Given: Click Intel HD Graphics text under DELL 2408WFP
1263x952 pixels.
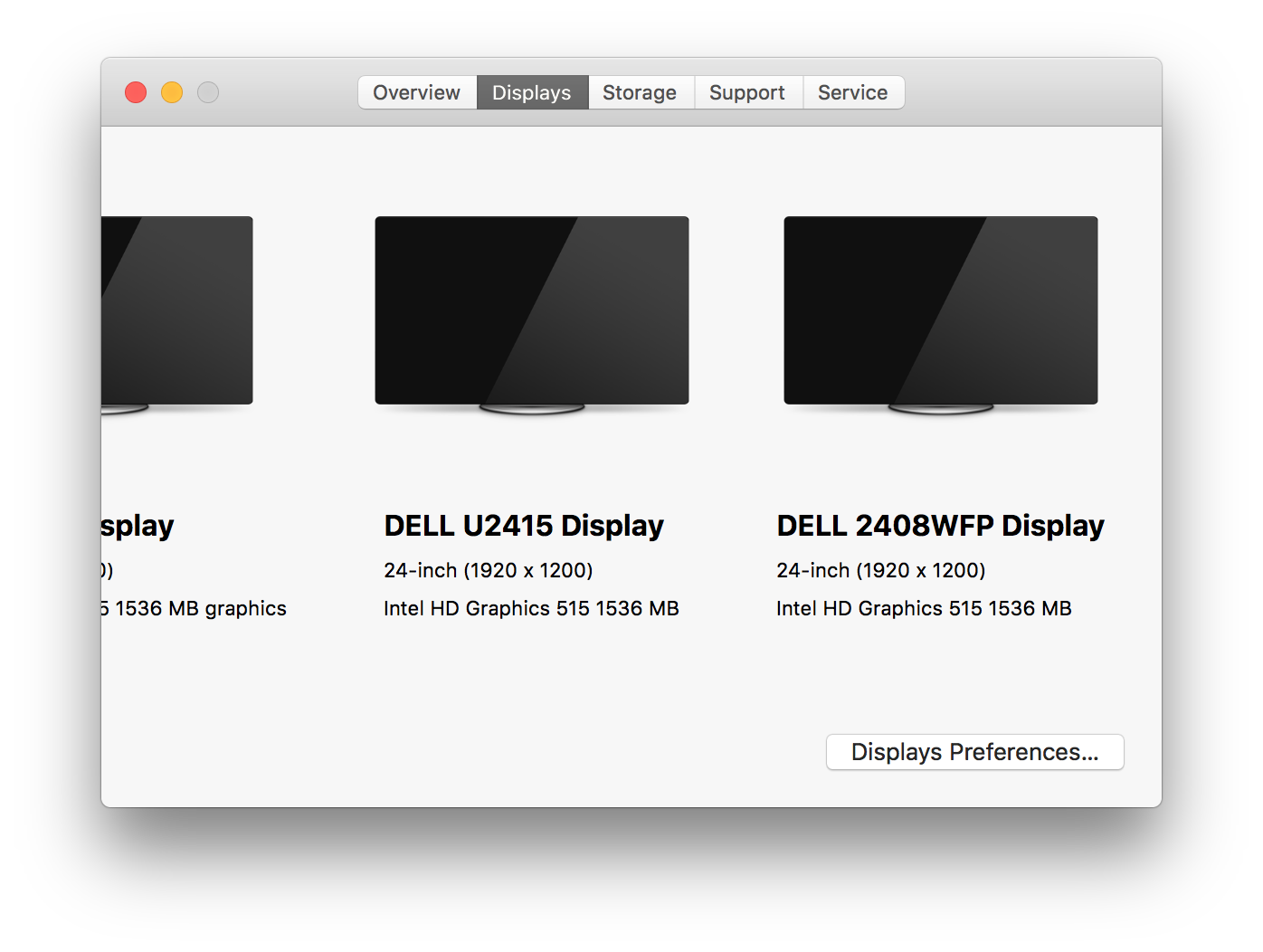Looking at the screenshot, I should [x=924, y=608].
